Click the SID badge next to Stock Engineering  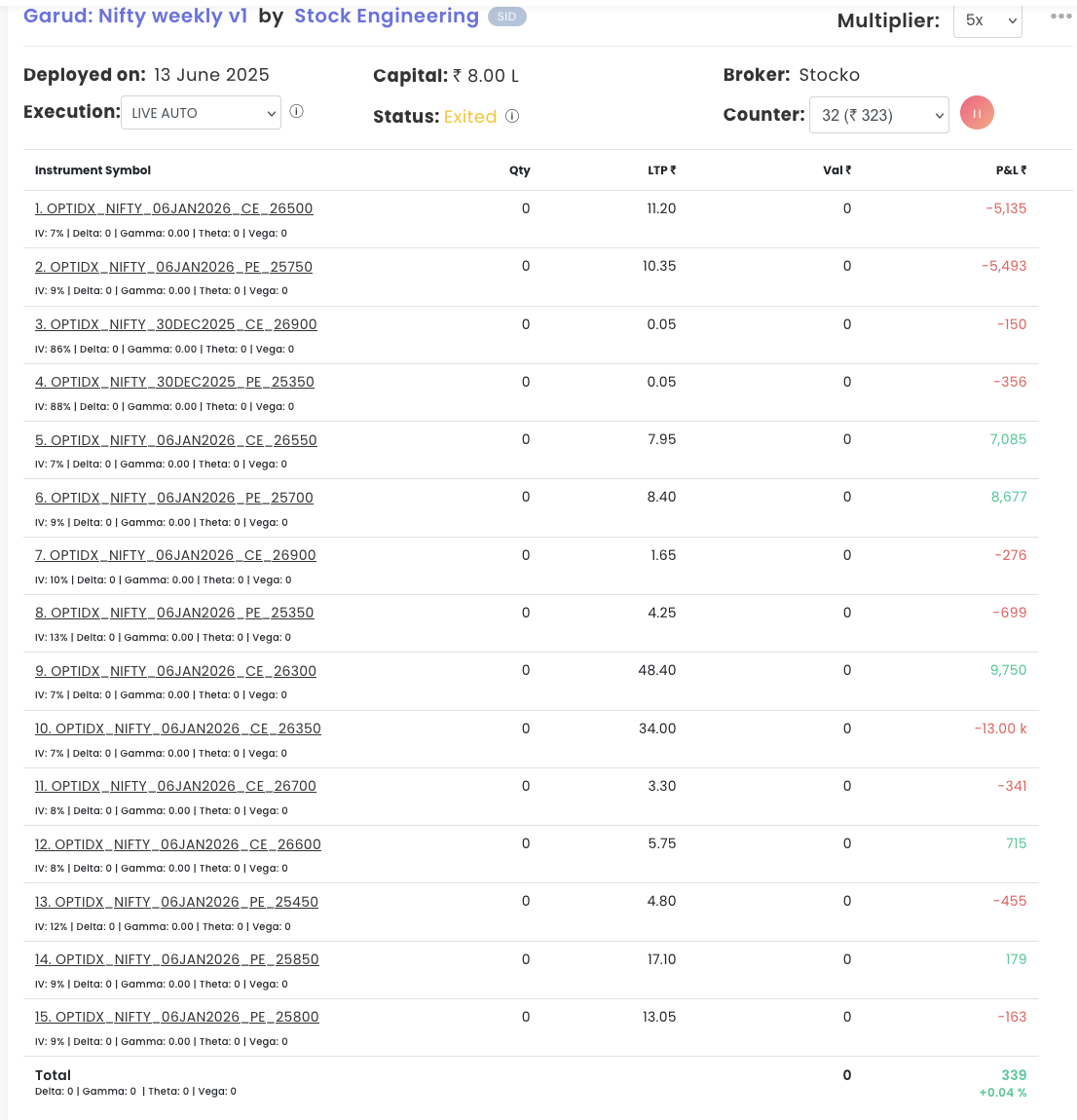[507, 17]
